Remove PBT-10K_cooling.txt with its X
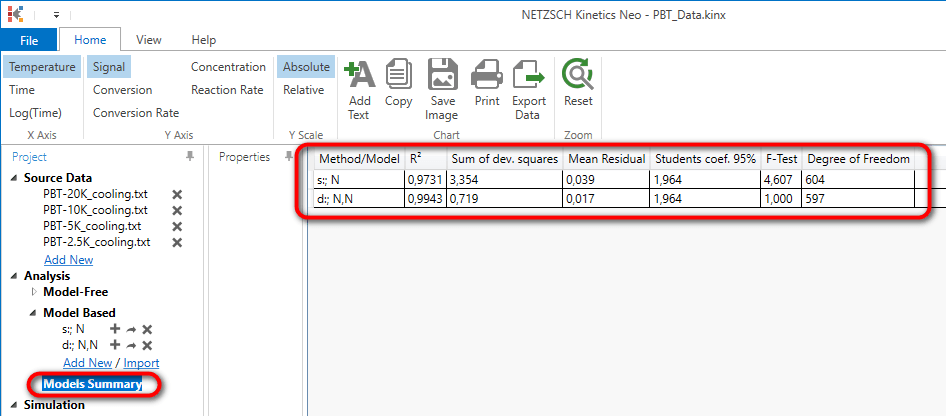The image size is (946, 416). 177,210
